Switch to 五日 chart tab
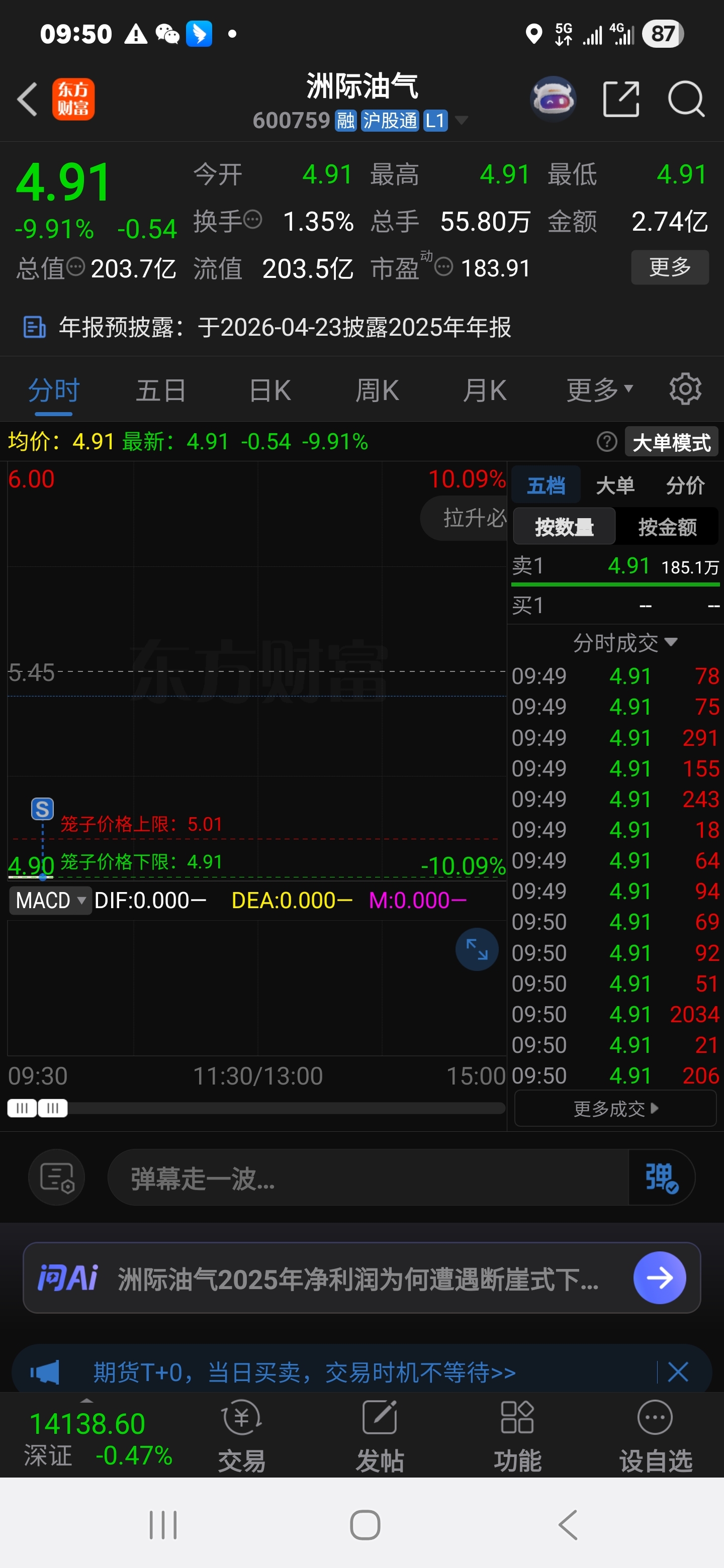Screen dimensions: 724x1568 (161, 390)
